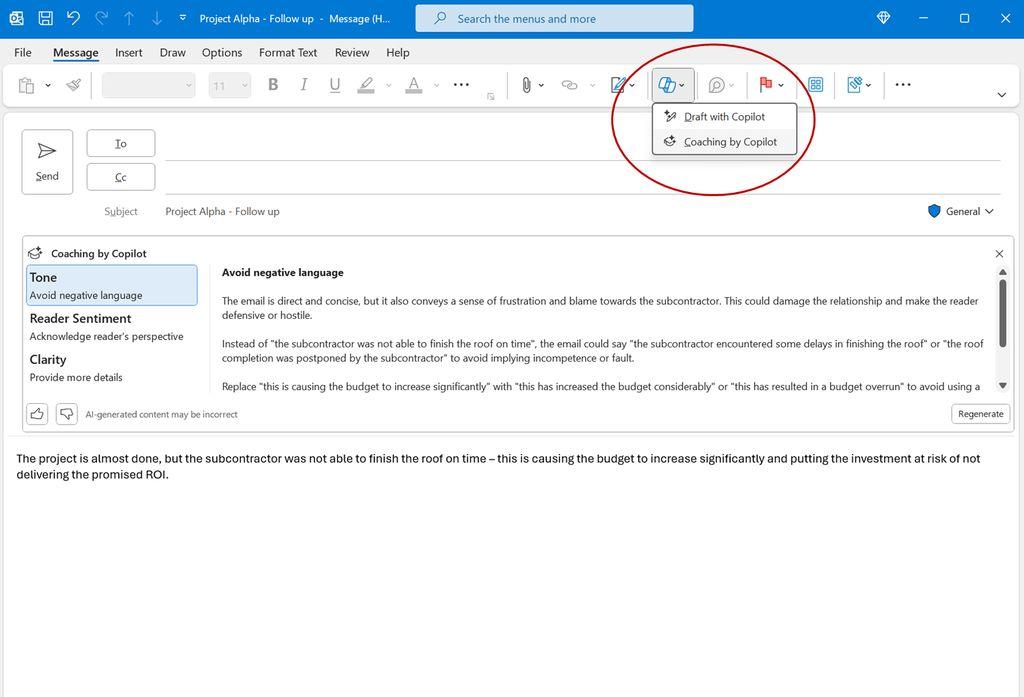
Task: Open the General sensitivity label dropdown
Action: 961,211
